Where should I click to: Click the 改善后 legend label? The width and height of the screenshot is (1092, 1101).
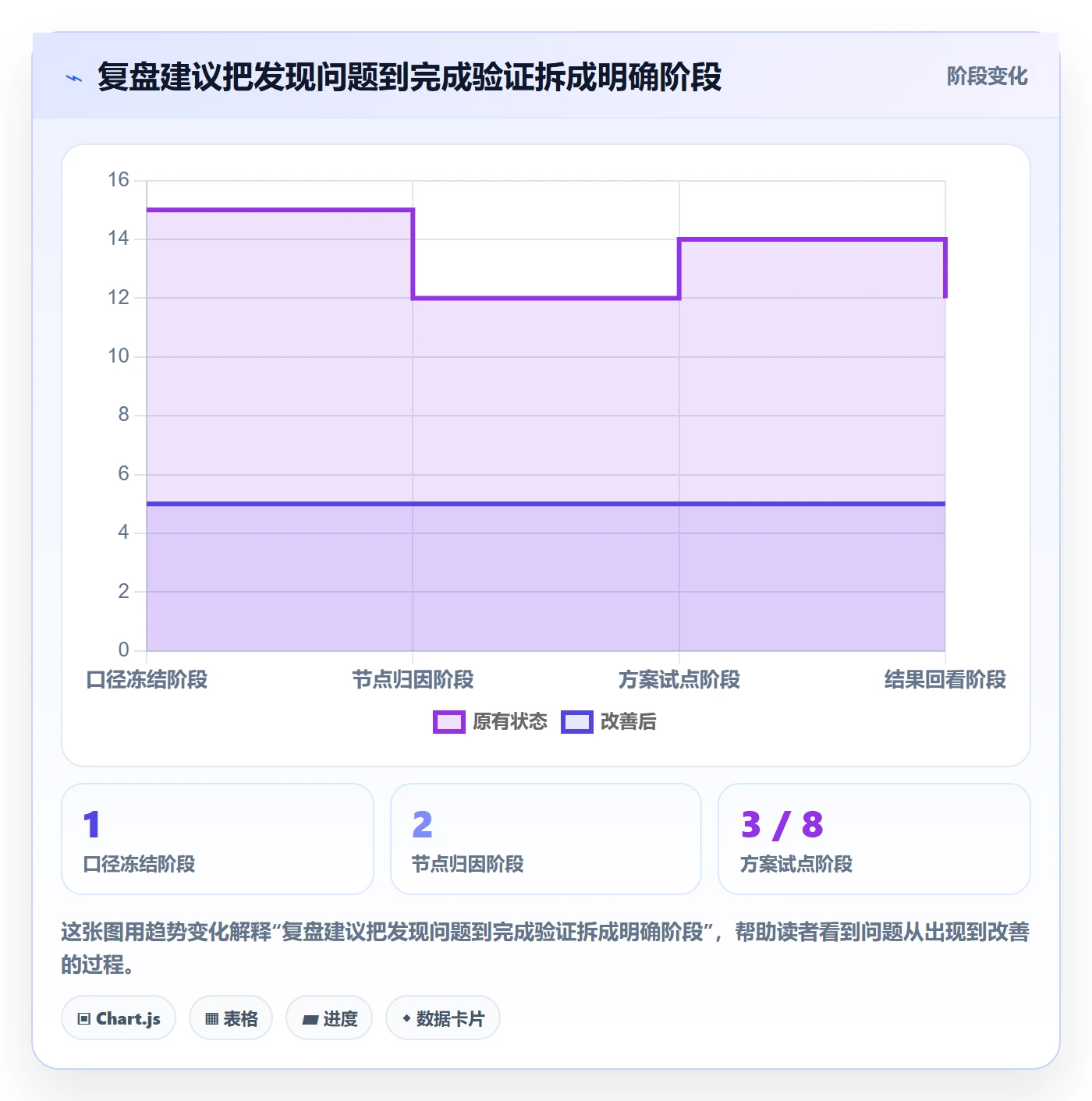coord(628,722)
